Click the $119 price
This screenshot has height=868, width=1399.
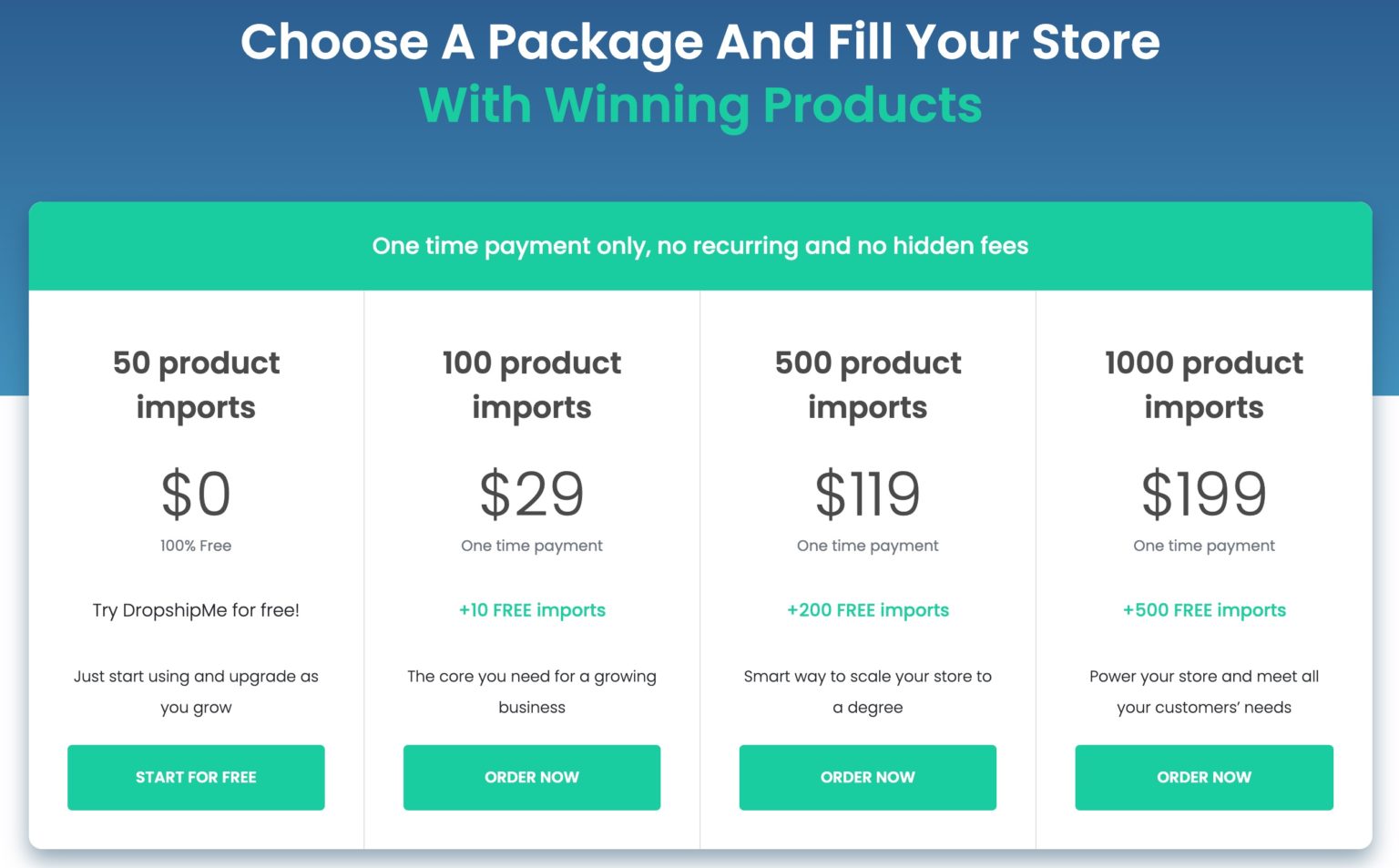tap(868, 494)
